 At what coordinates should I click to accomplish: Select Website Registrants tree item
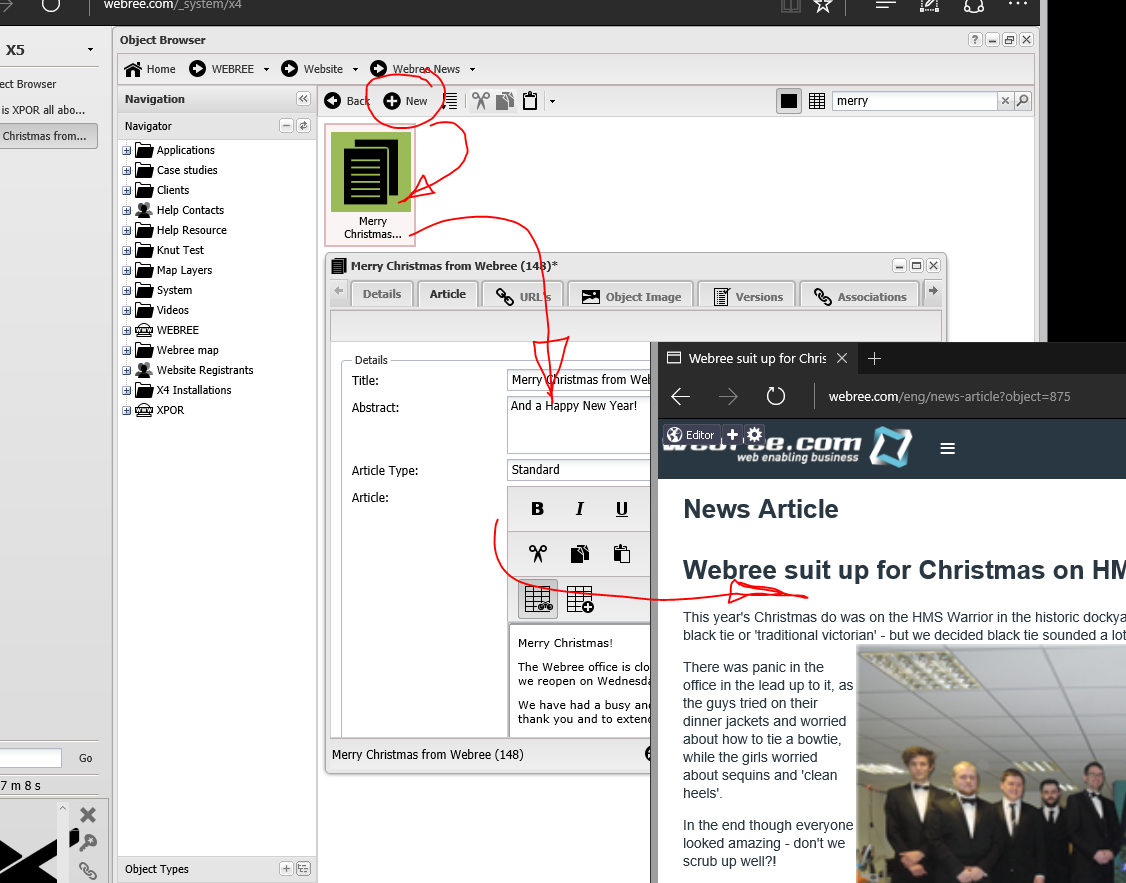205,370
